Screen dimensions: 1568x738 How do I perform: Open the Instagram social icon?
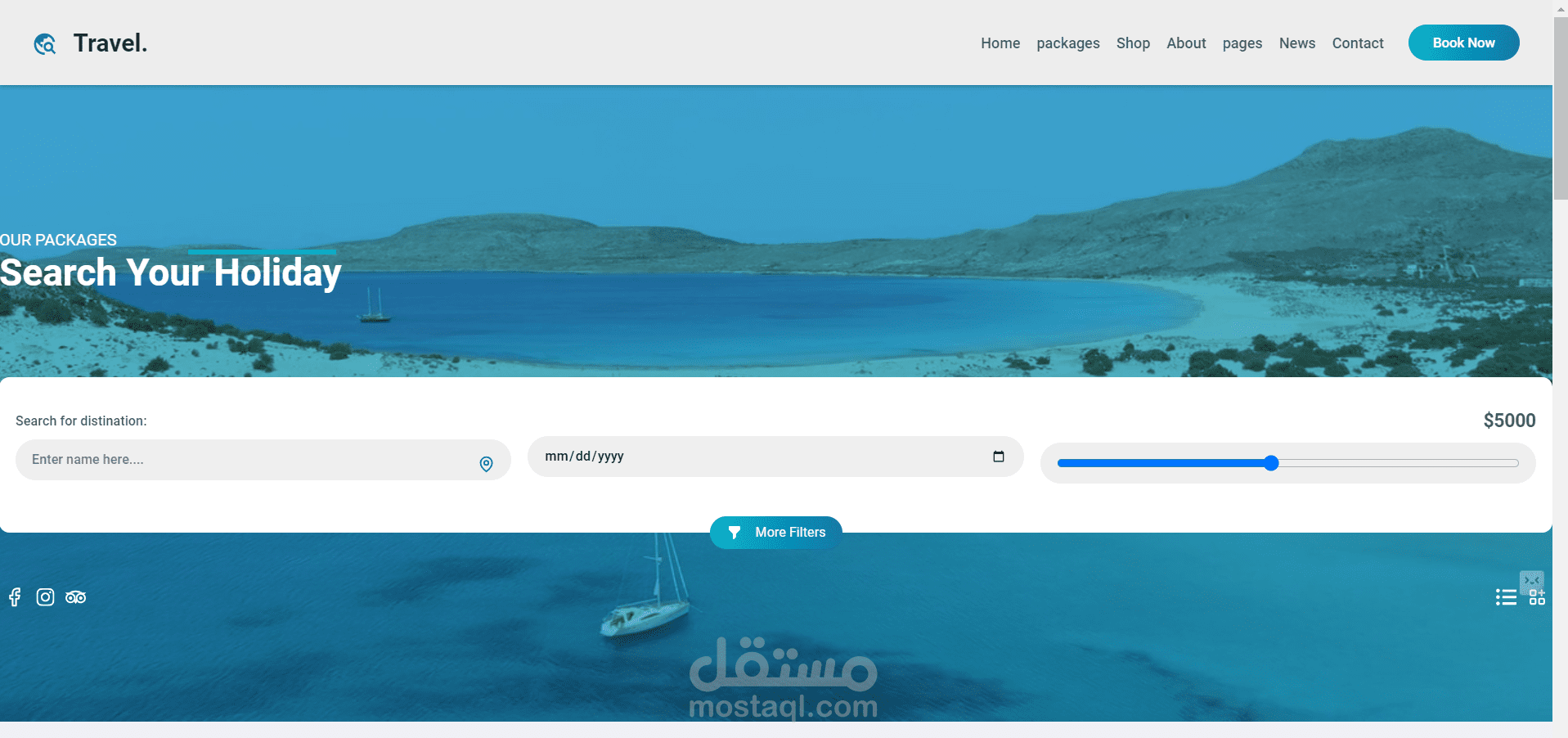pyautogui.click(x=45, y=597)
